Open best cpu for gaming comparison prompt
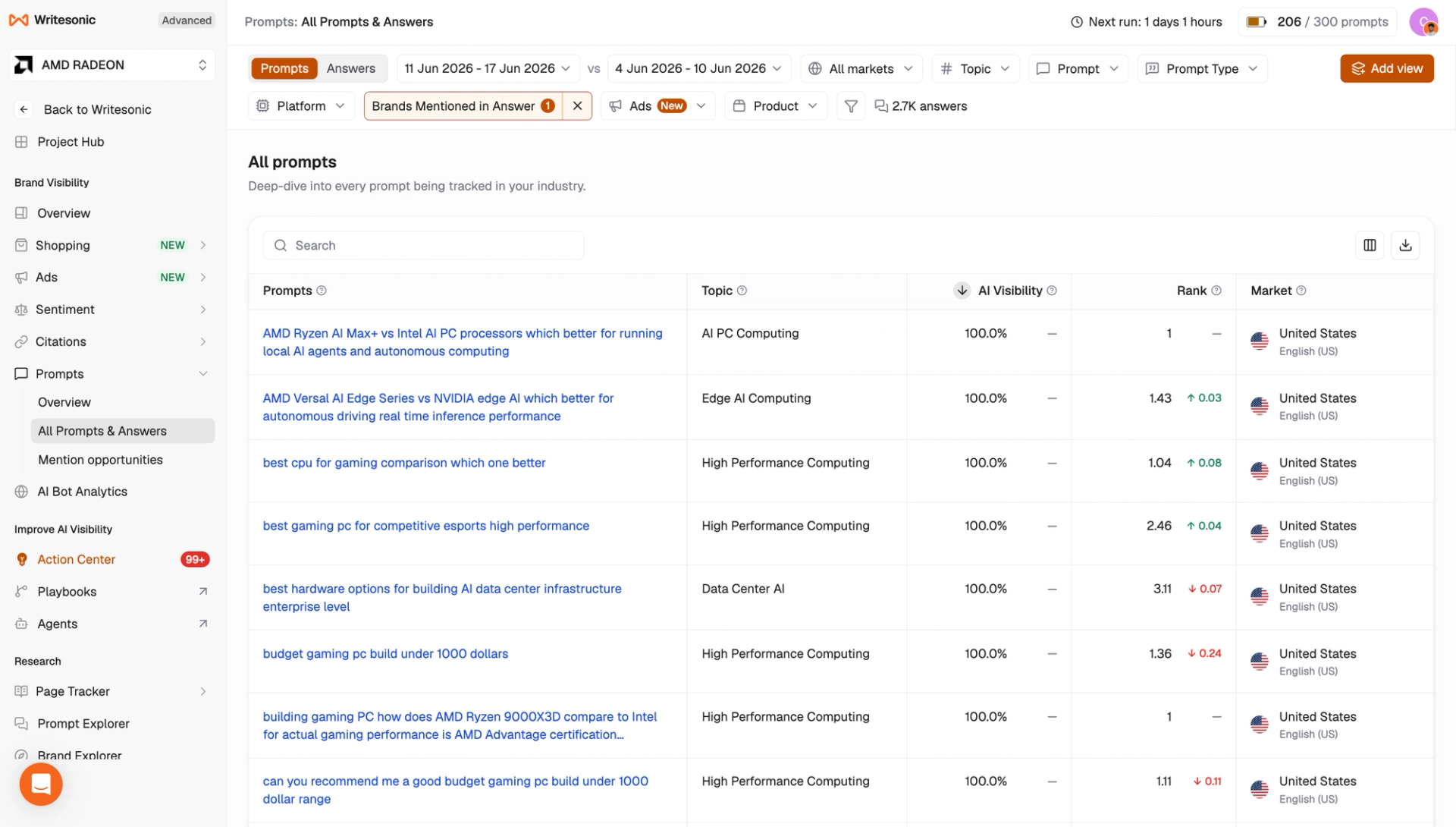Image resolution: width=1456 pixels, height=827 pixels. point(404,463)
